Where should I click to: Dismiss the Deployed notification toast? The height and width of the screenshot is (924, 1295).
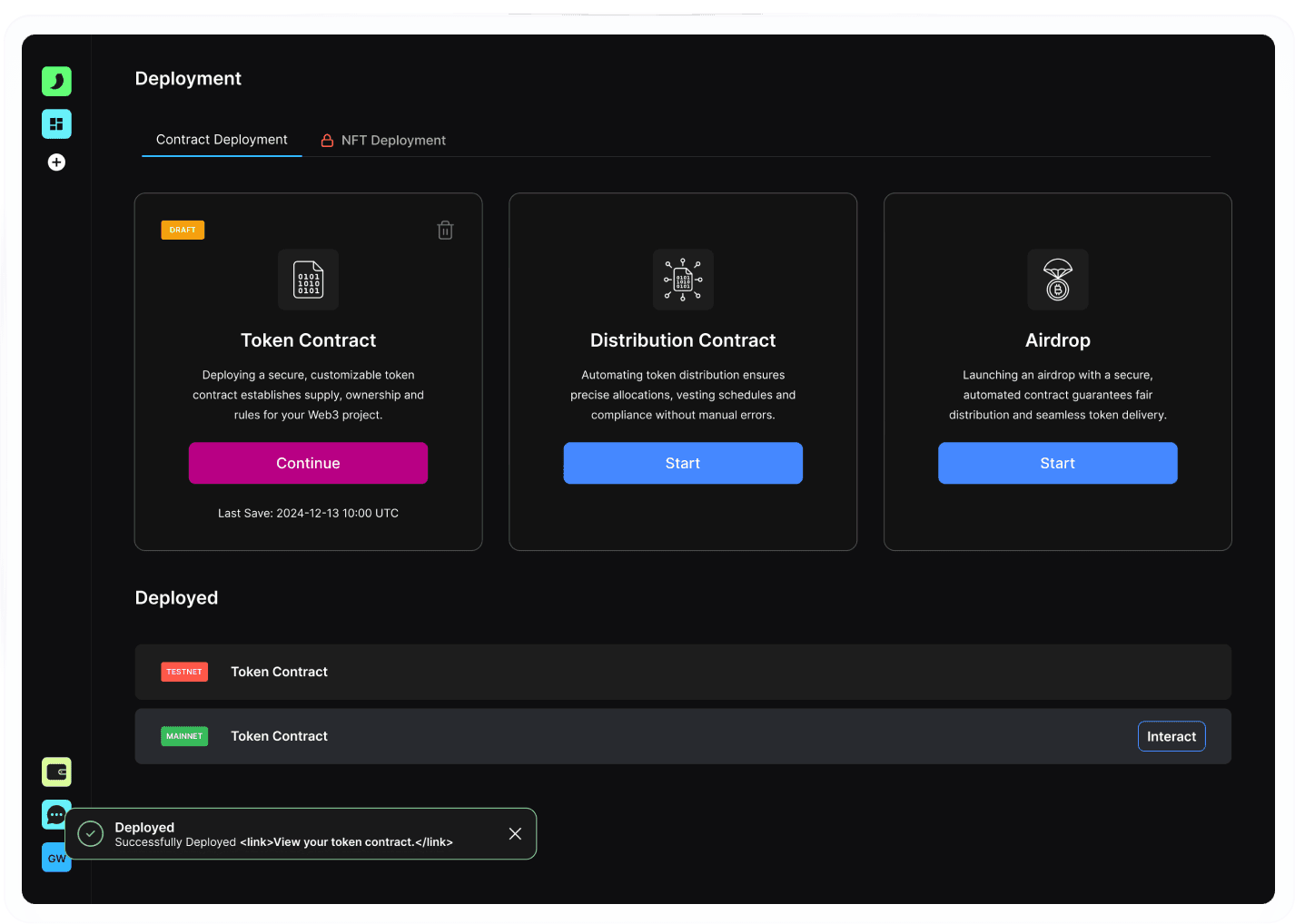pos(515,833)
